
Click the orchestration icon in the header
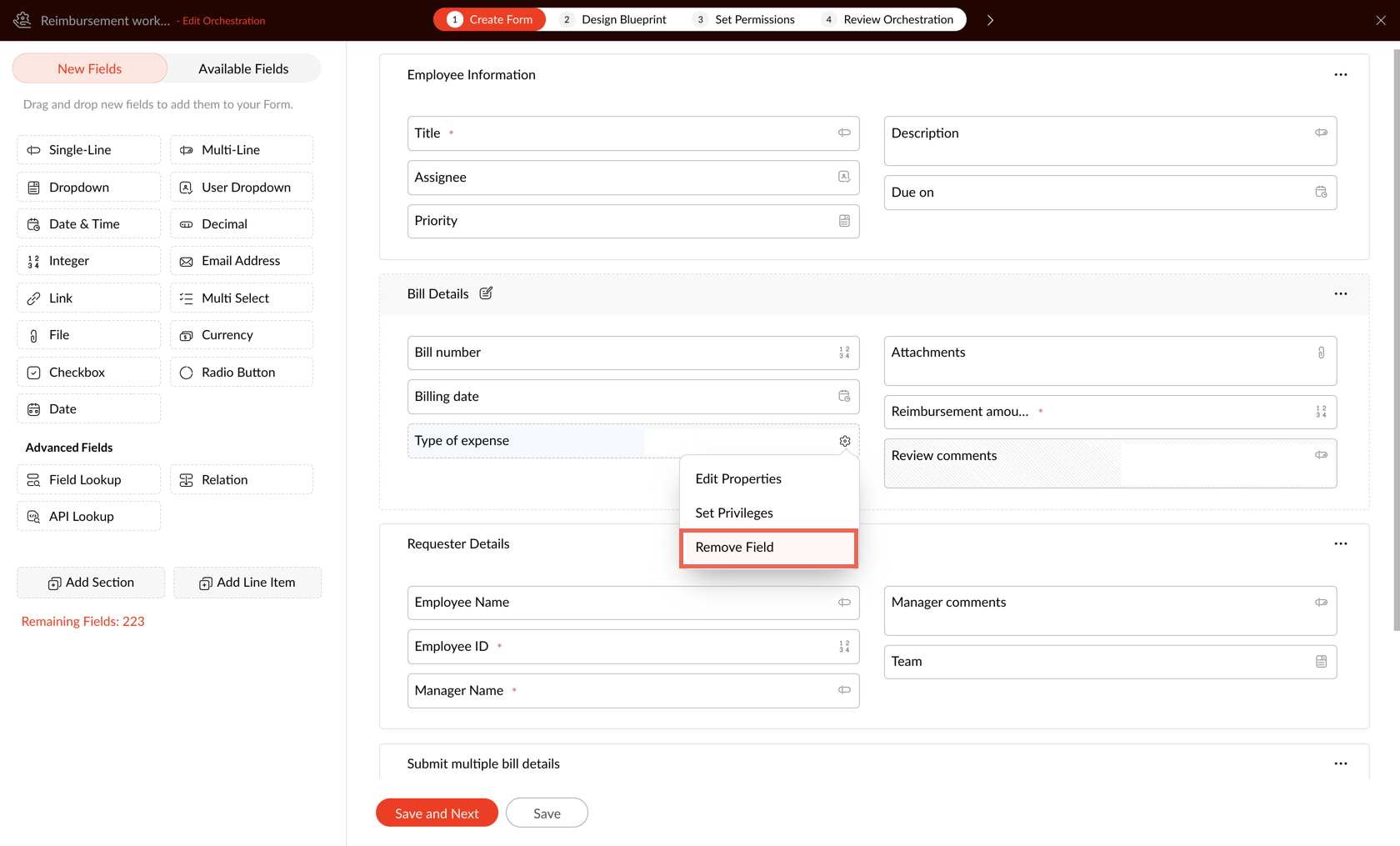pyautogui.click(x=22, y=20)
